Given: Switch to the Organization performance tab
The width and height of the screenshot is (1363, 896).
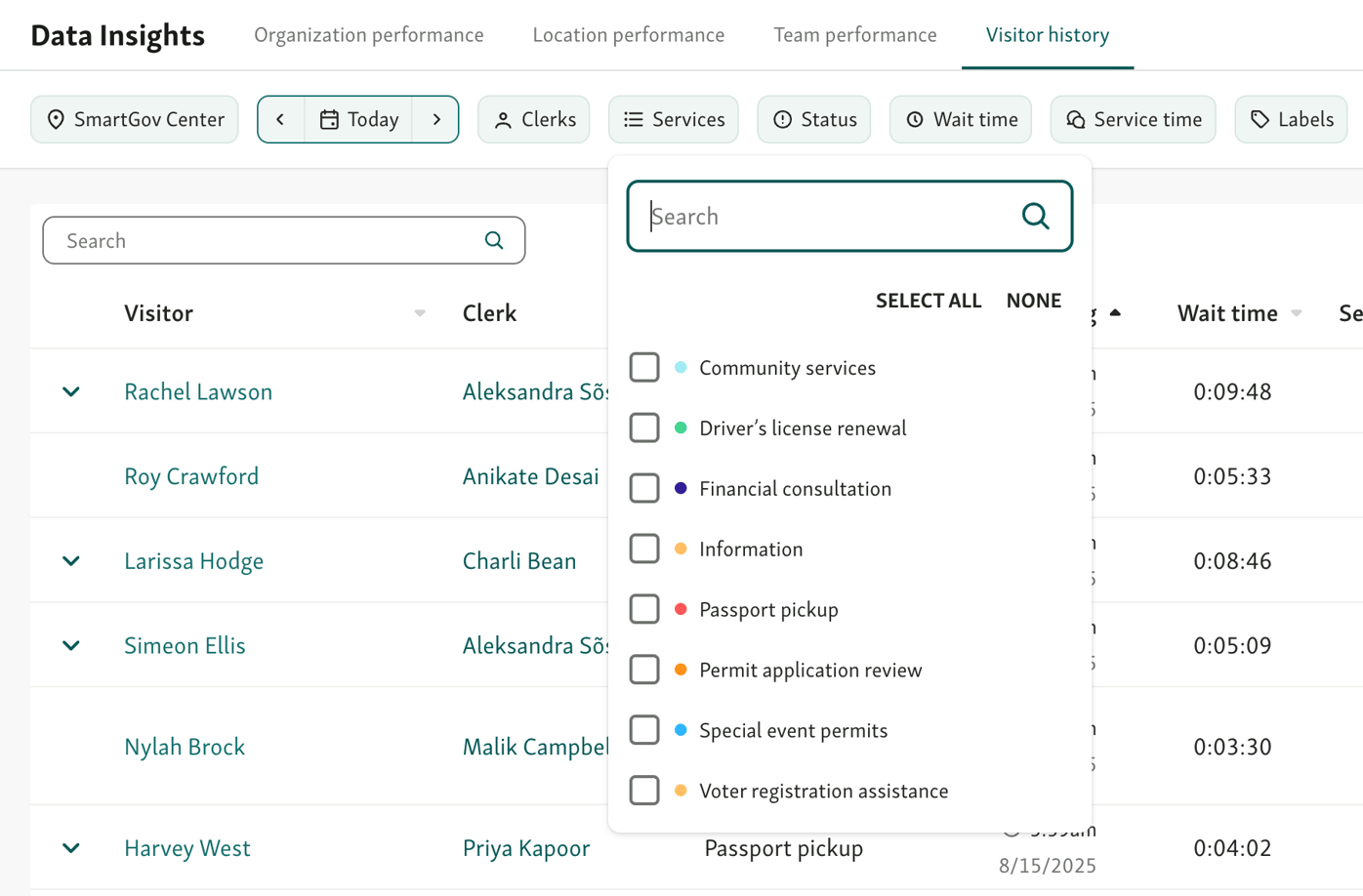Looking at the screenshot, I should 368,34.
